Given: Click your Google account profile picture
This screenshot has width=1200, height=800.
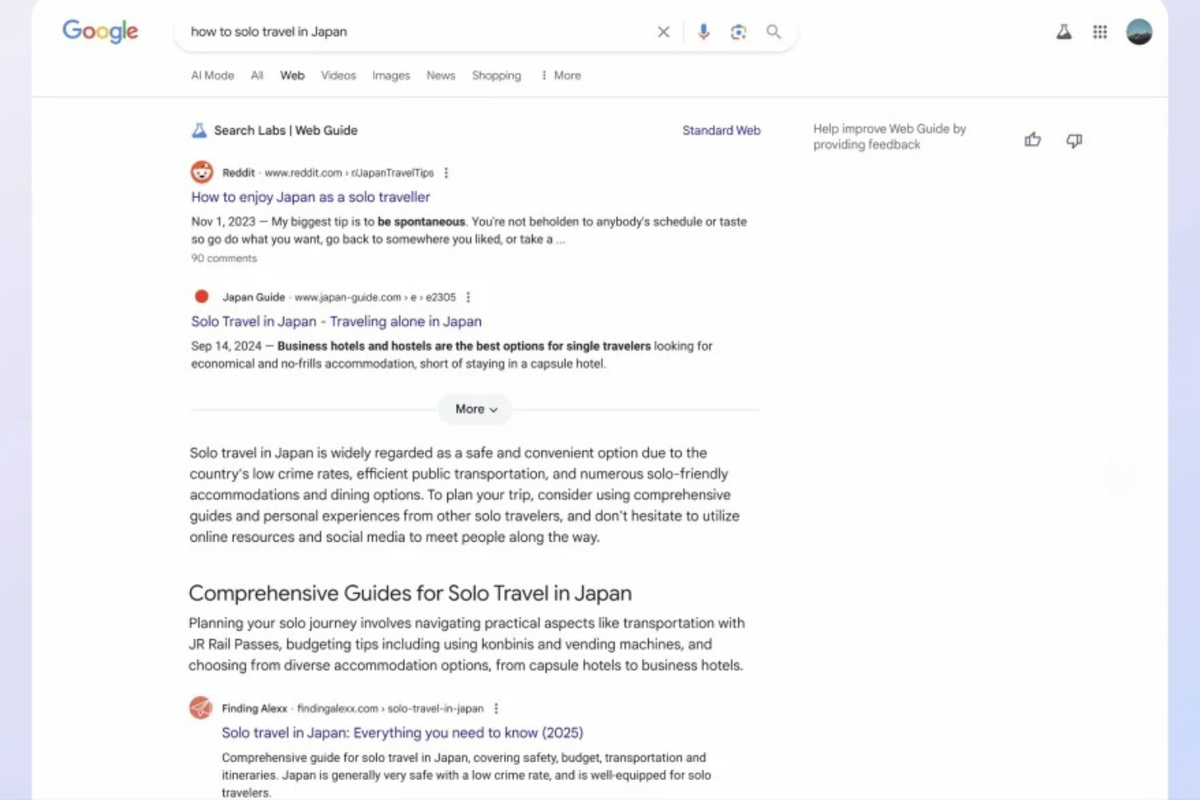Looking at the screenshot, I should tap(1141, 31).
